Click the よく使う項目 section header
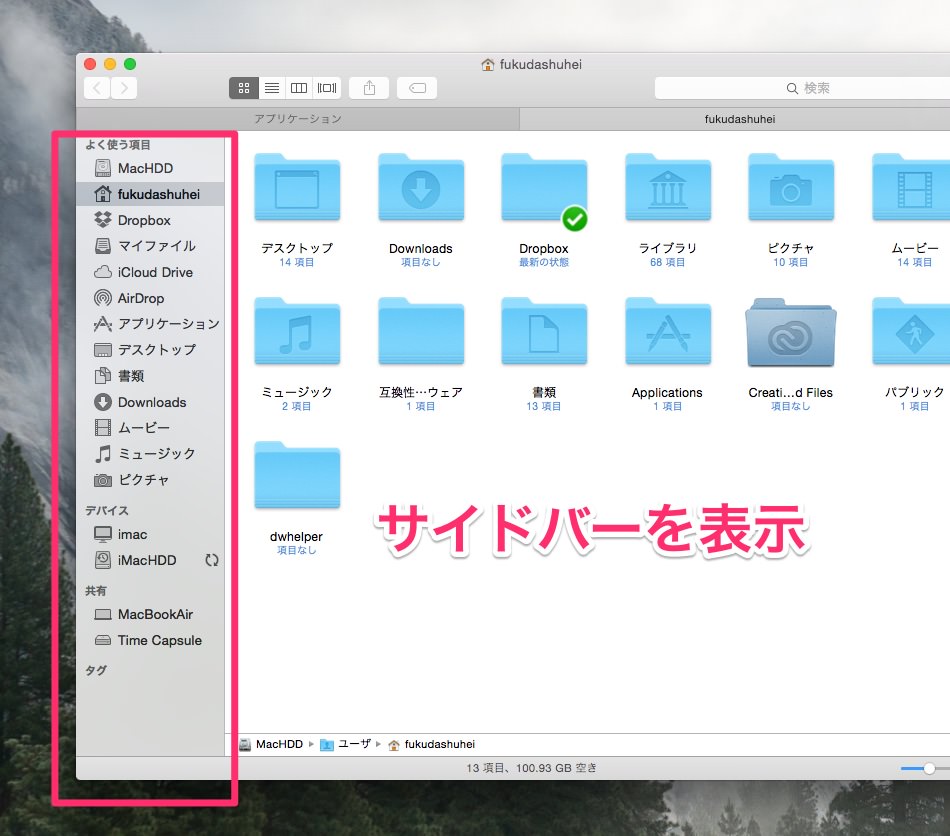The image size is (950, 836). coord(118,144)
